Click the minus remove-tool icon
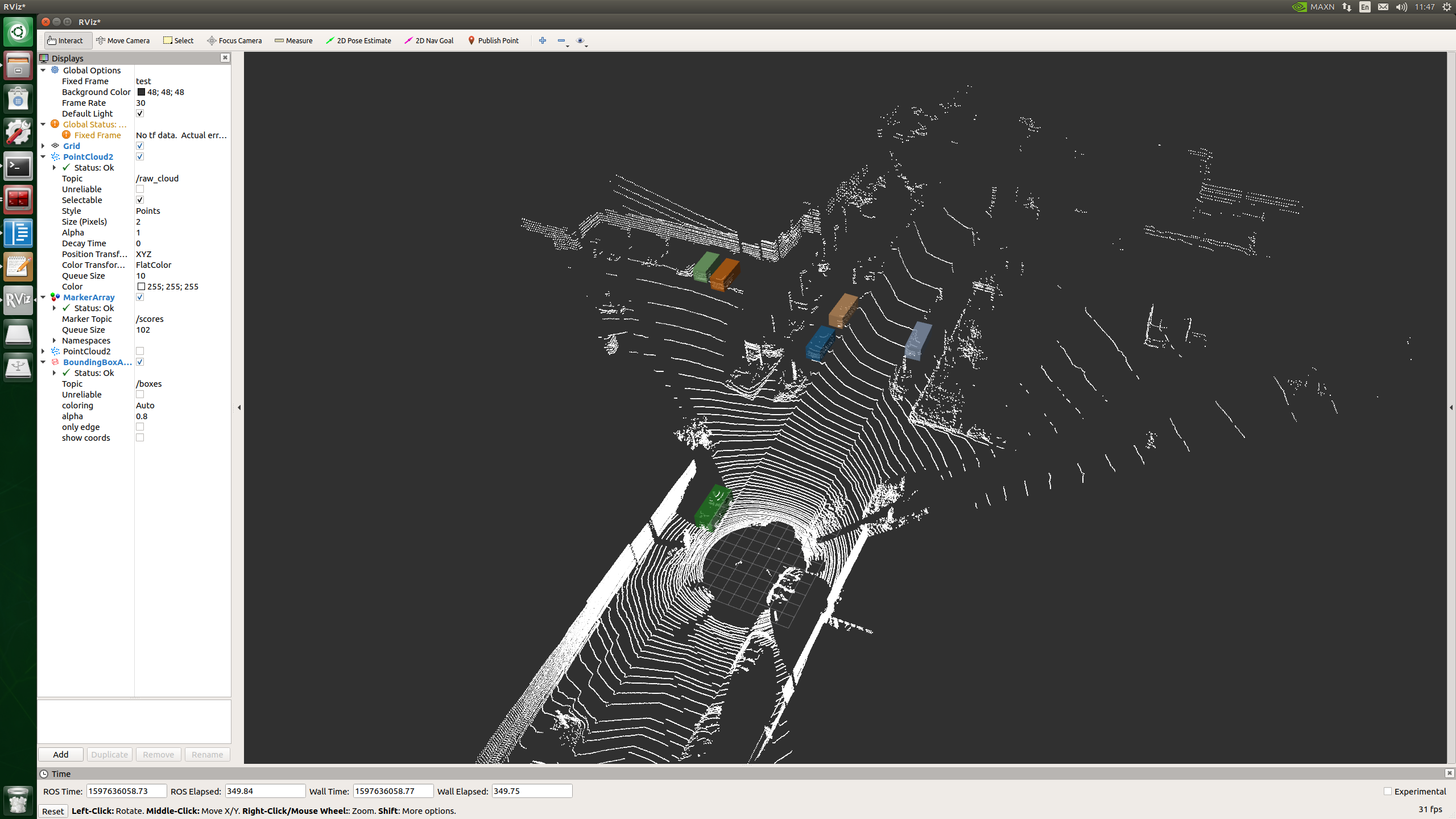This screenshot has width=1456, height=819. 561,40
